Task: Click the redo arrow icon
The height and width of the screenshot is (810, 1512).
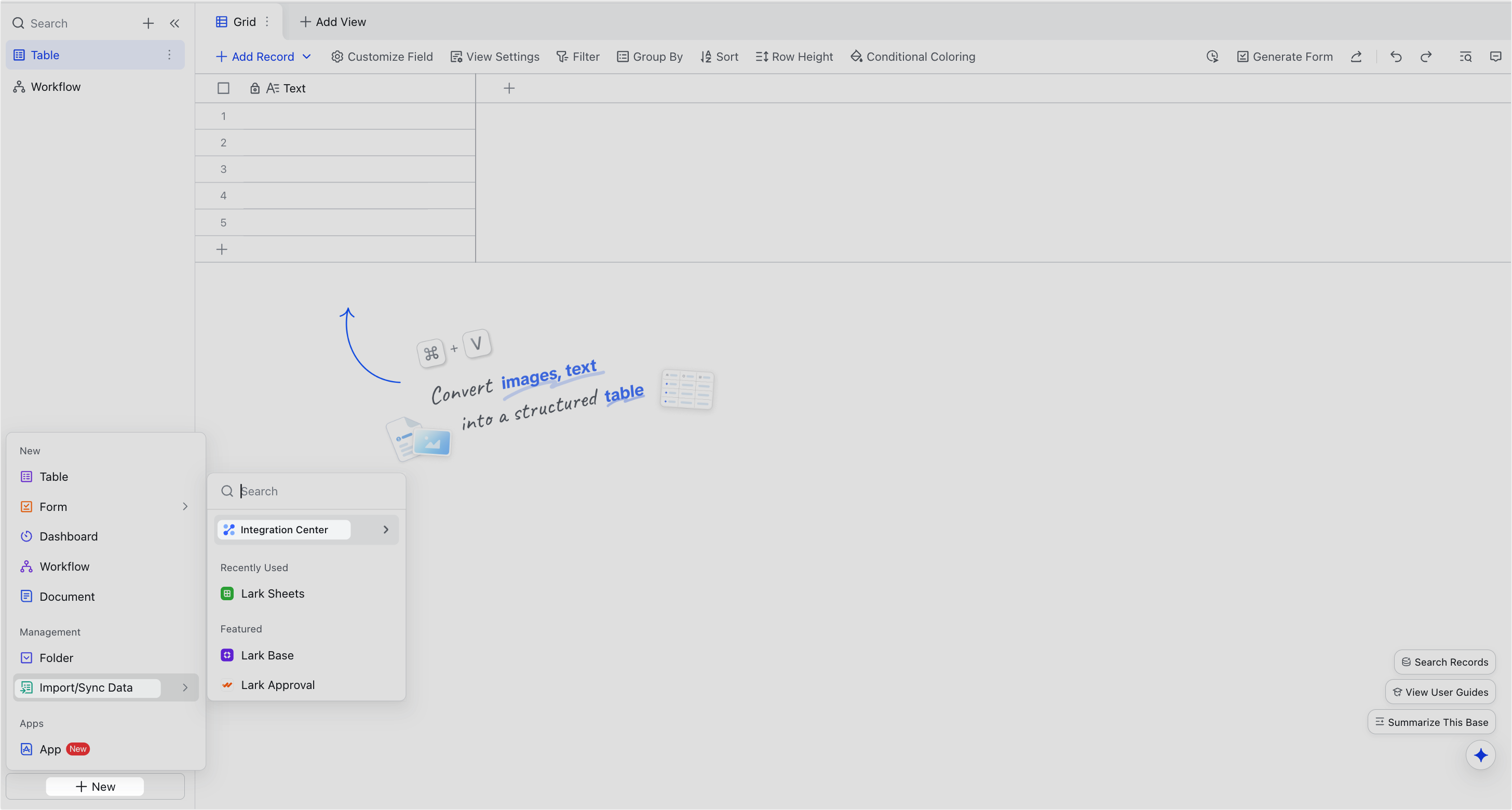Action: [x=1426, y=57]
